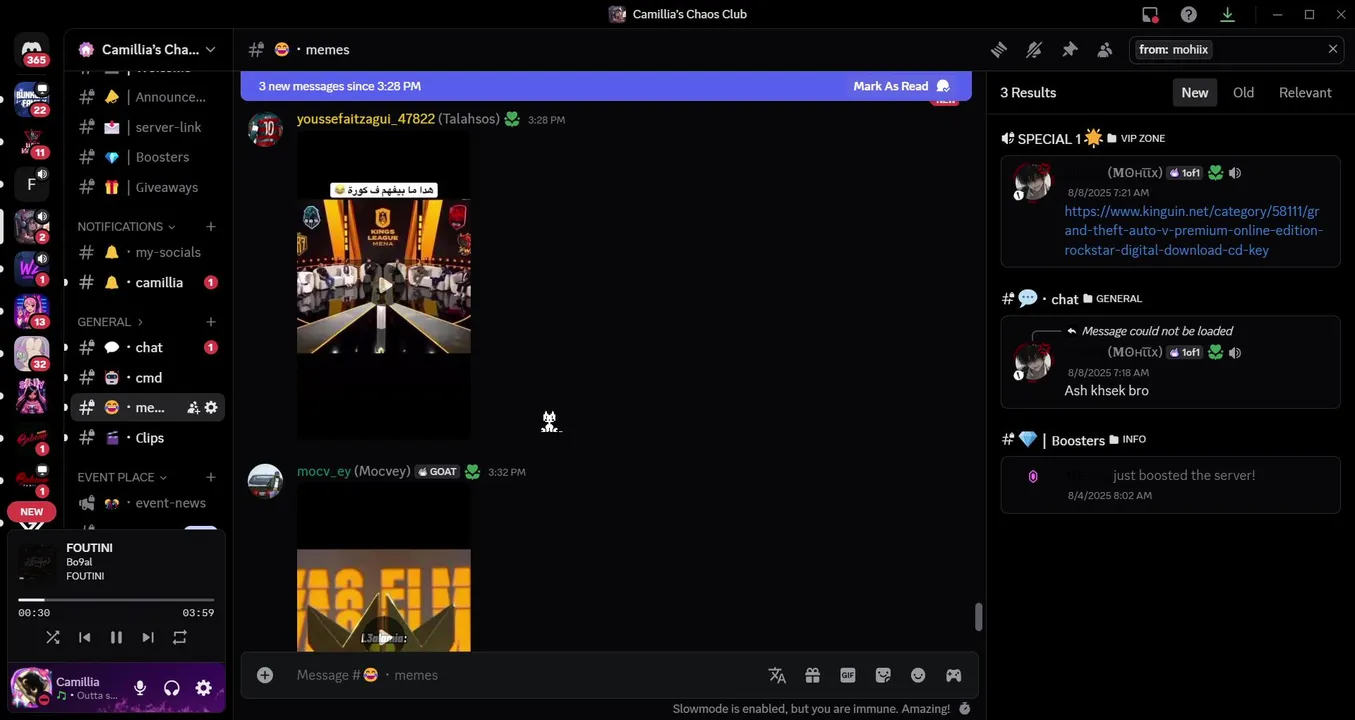Viewport: 1355px width, 720px height.
Task: Toggle repeat in music player
Action: pos(180,637)
